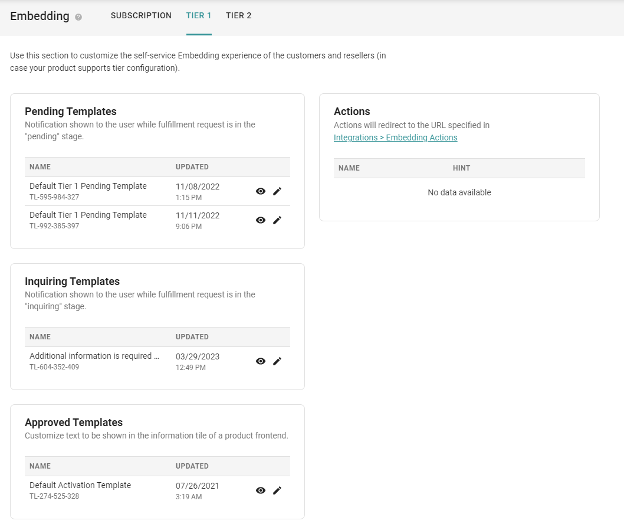Preview the pending template updated 11/11/2022
The height and width of the screenshot is (528, 624).
pos(260,220)
